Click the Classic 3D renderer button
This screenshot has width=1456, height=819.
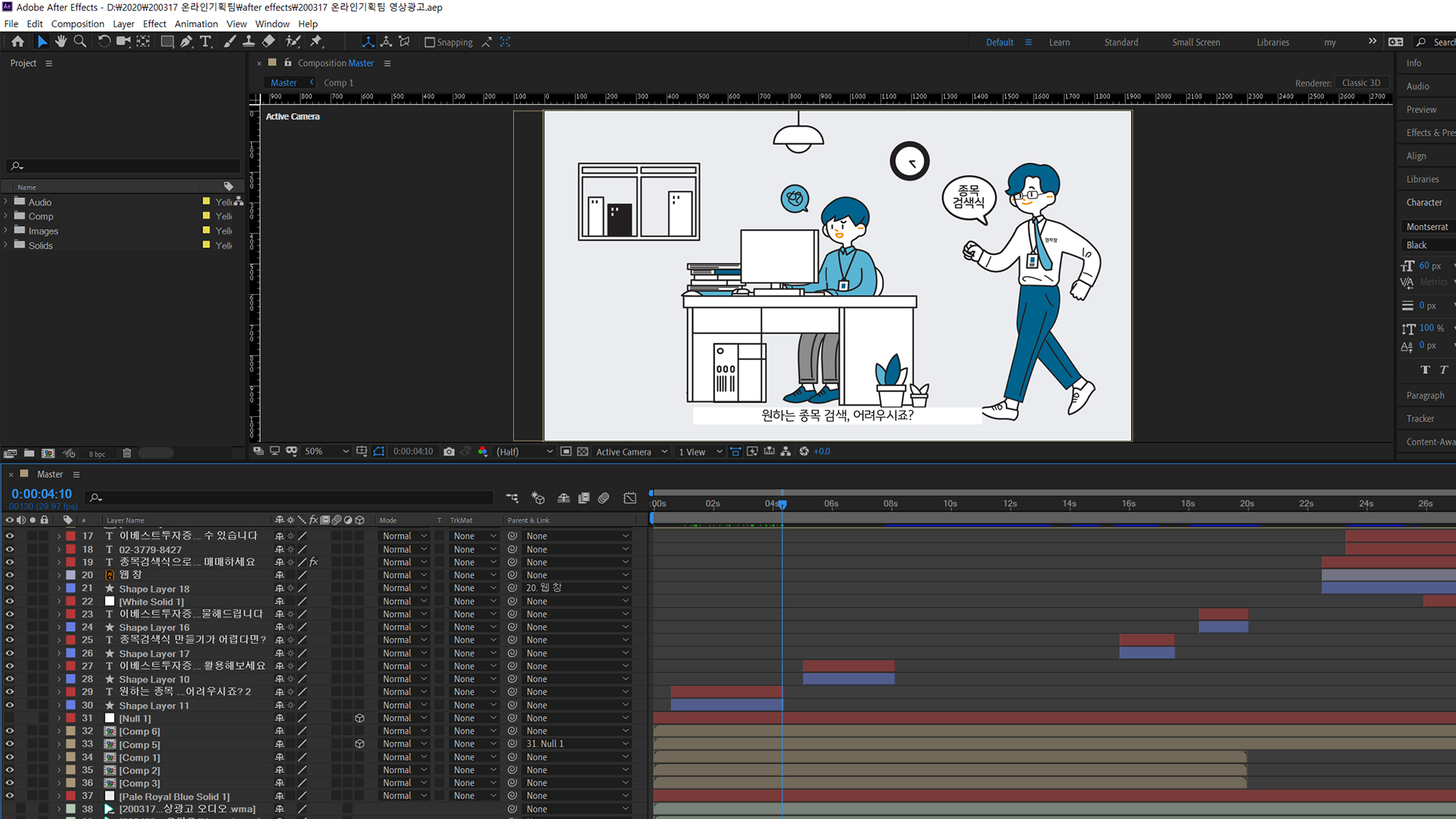(1361, 83)
